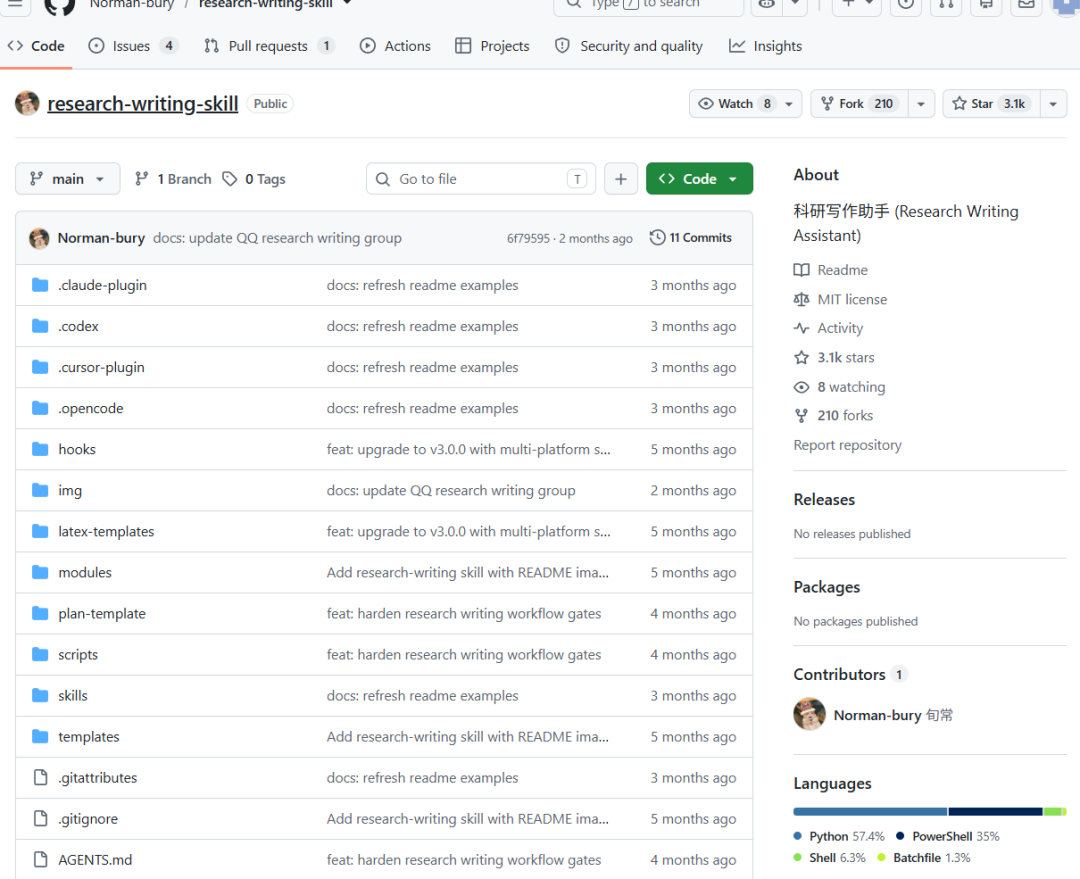Switch to the Issues tab
The image size is (1080, 879).
pyautogui.click(x=133, y=46)
